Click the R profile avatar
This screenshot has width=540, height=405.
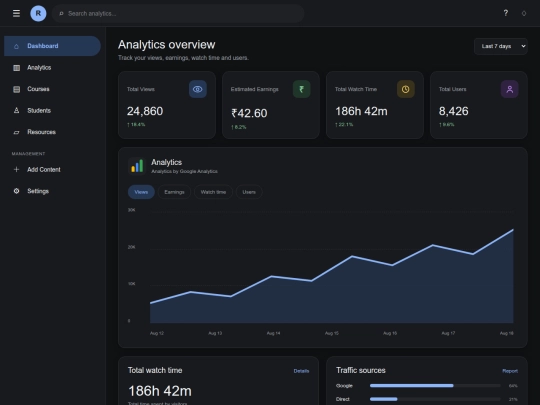(38, 13)
